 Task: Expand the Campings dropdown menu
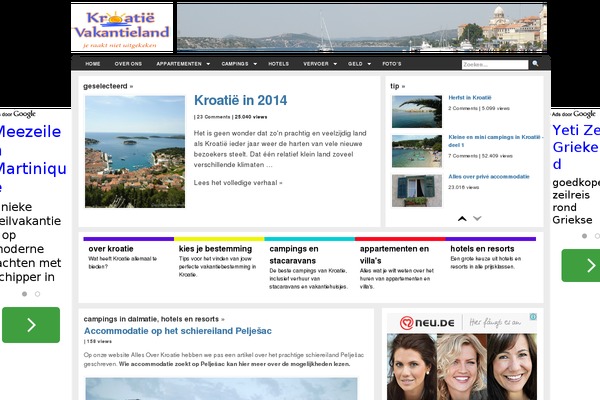[x=238, y=64]
